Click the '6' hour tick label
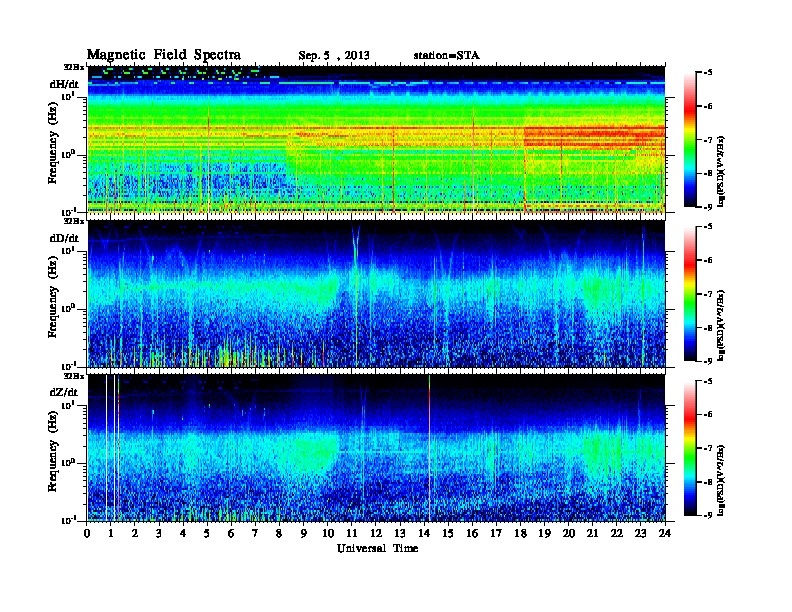This screenshot has height=612, width=792. click(x=231, y=533)
